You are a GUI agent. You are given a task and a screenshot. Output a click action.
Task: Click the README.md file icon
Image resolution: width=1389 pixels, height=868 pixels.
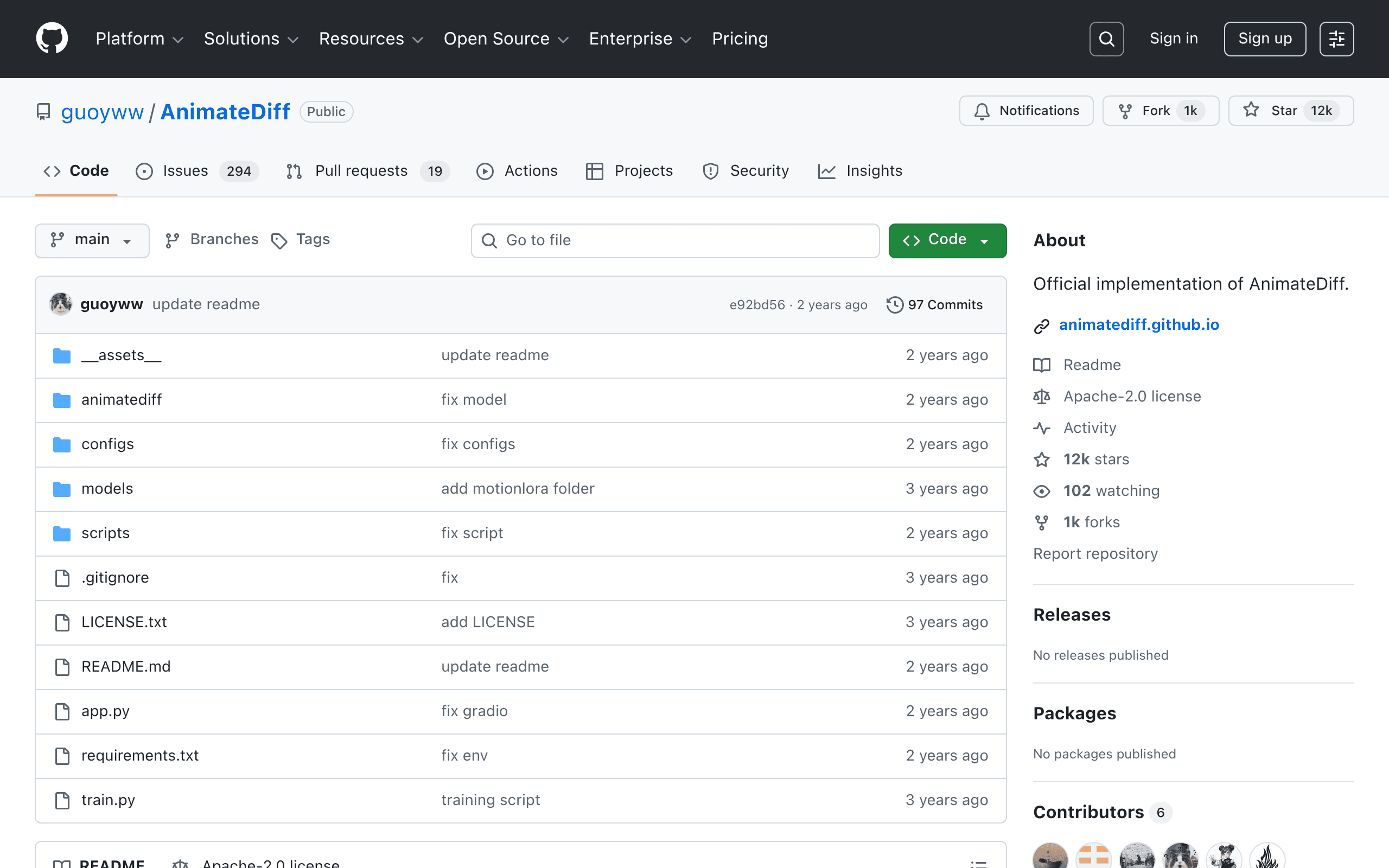(x=62, y=667)
